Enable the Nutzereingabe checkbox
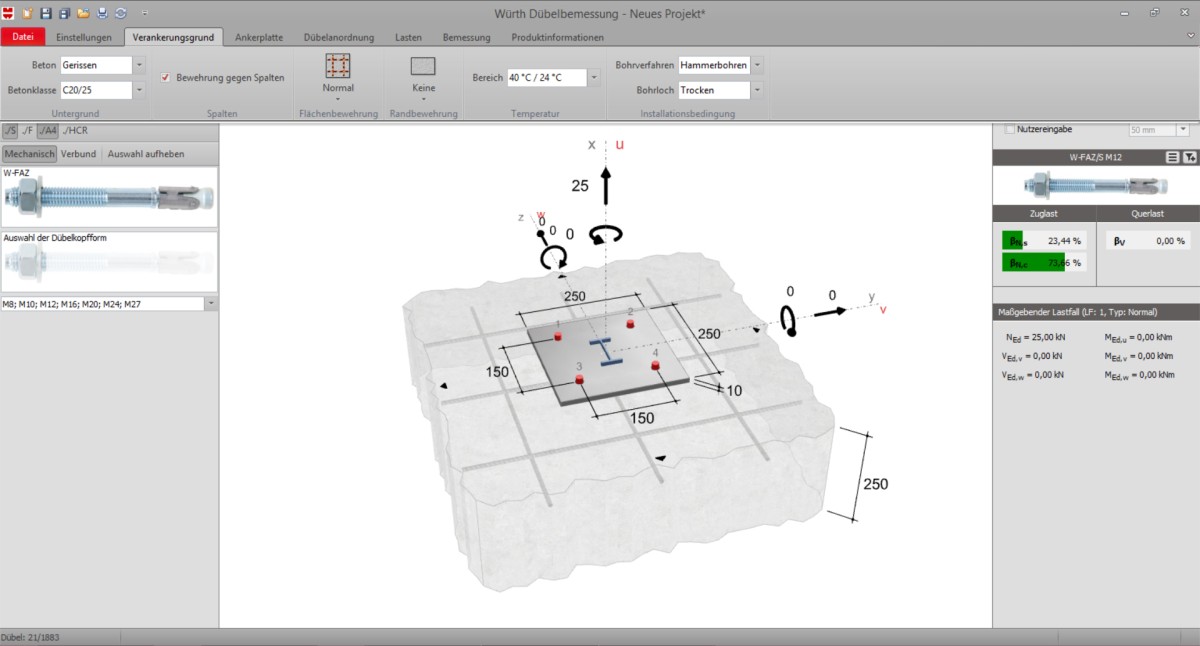1200x646 pixels. tap(1009, 129)
